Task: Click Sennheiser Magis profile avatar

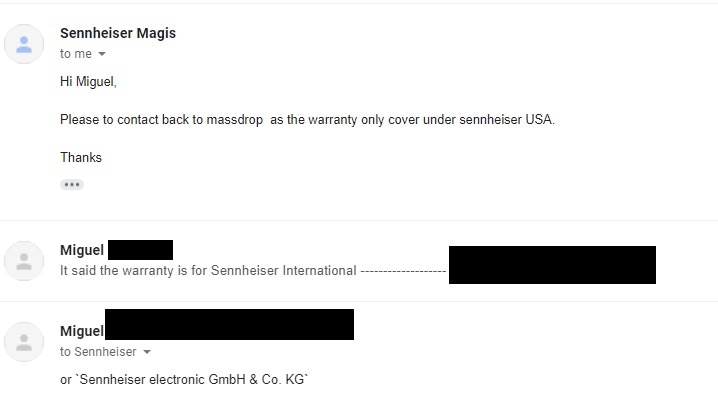Action: click(24, 43)
